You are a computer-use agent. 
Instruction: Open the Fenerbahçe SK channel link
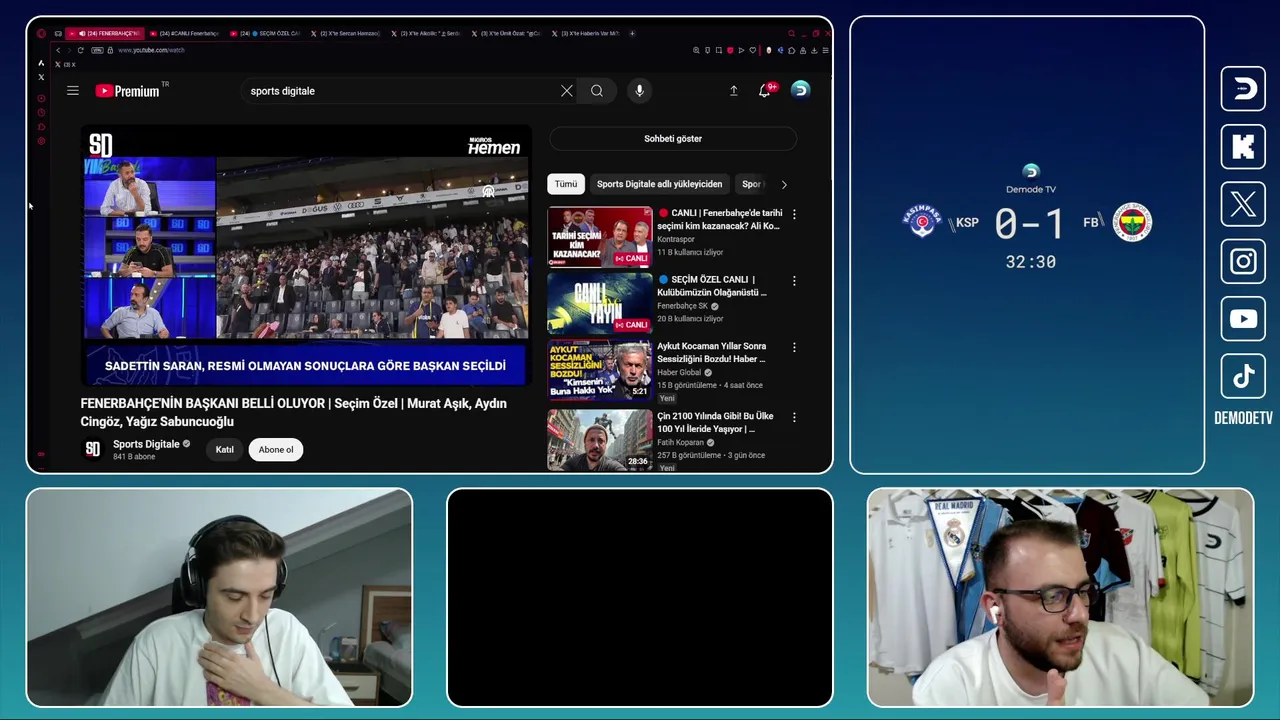click(682, 306)
